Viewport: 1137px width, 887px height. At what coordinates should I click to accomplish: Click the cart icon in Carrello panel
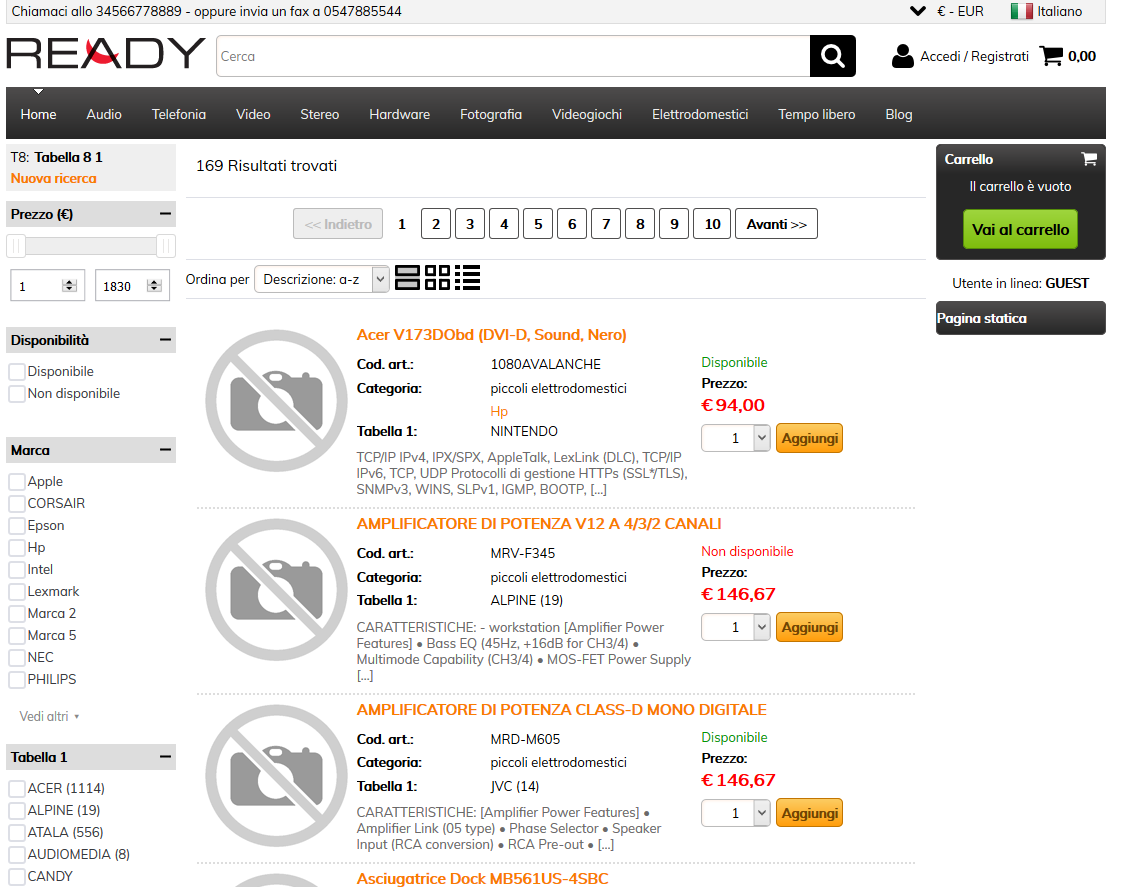[x=1088, y=159]
